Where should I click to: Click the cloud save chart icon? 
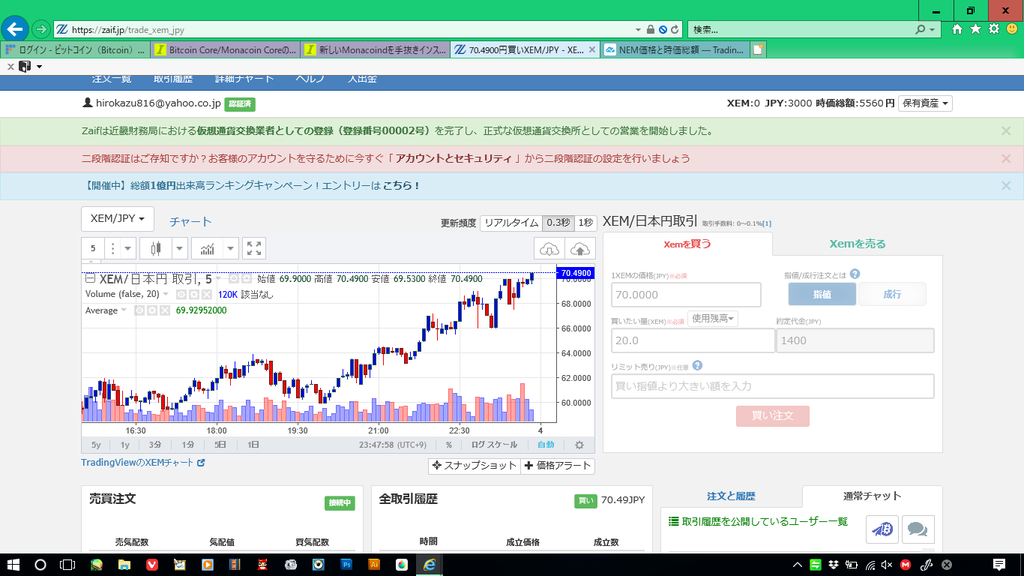click(580, 248)
